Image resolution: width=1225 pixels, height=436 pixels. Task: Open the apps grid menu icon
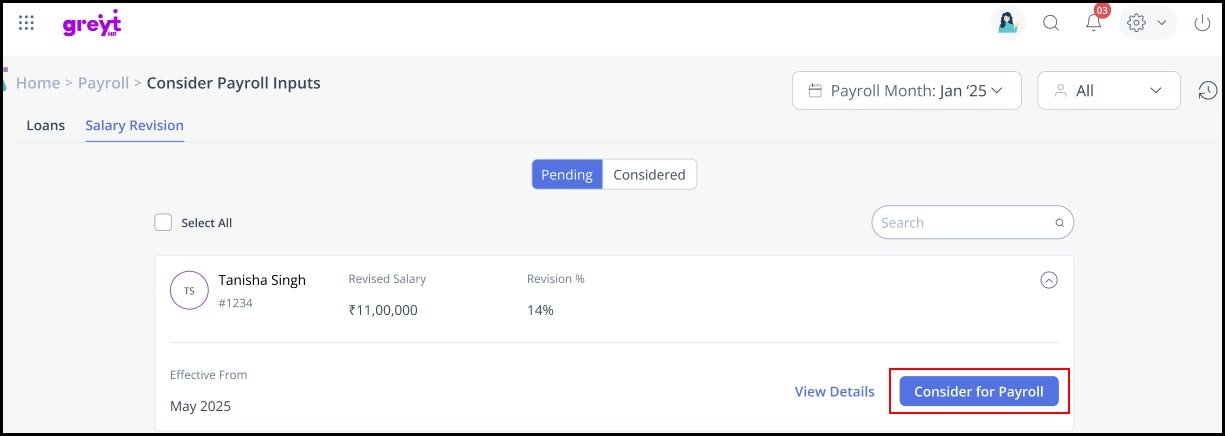coord(27,23)
